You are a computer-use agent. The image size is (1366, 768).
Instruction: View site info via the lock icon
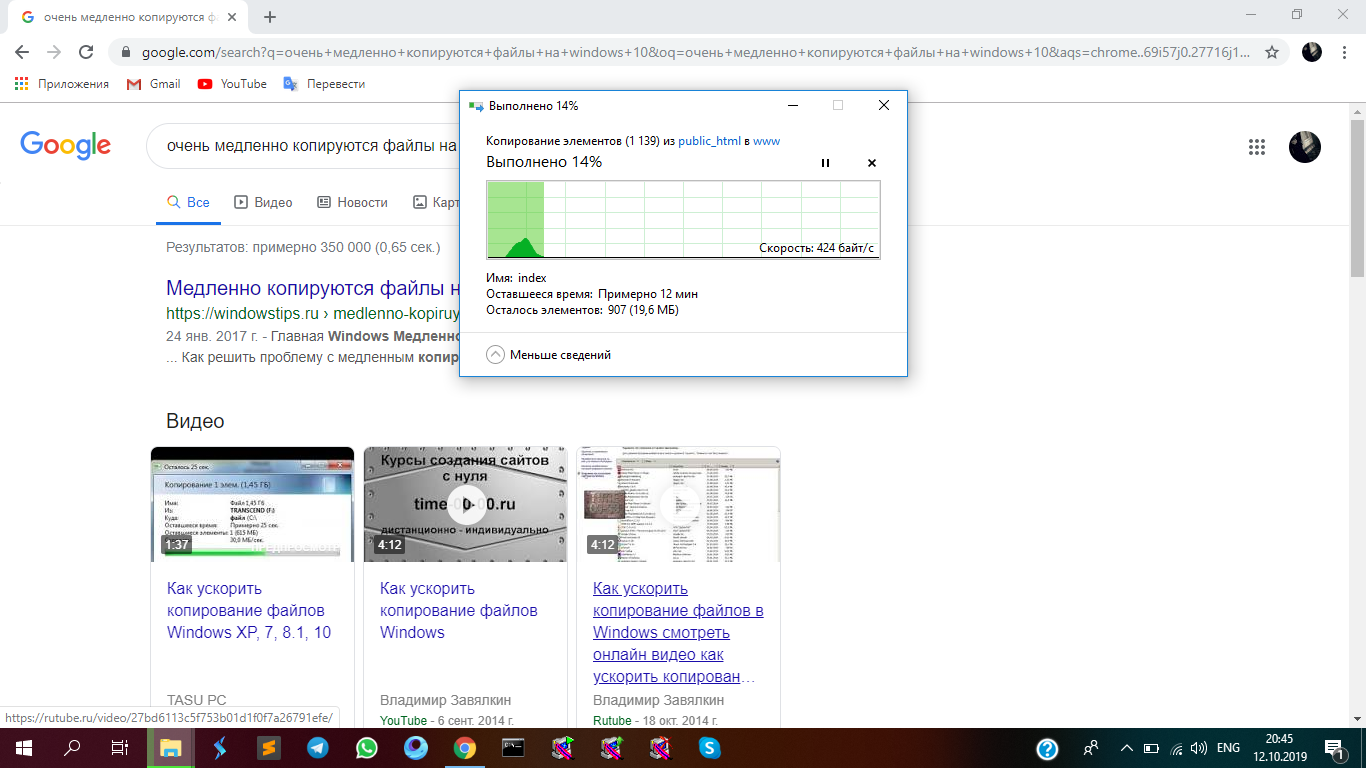(x=126, y=52)
